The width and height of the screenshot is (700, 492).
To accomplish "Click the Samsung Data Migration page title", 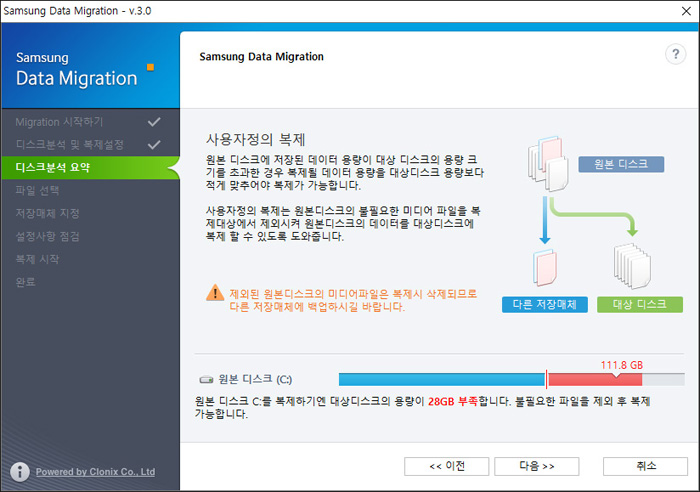I will pyautogui.click(x=261, y=57).
